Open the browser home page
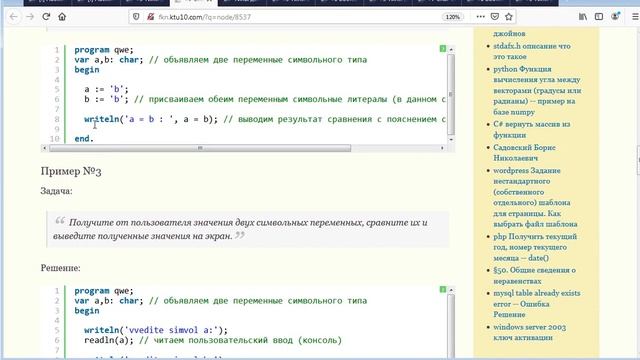 (x=62, y=17)
